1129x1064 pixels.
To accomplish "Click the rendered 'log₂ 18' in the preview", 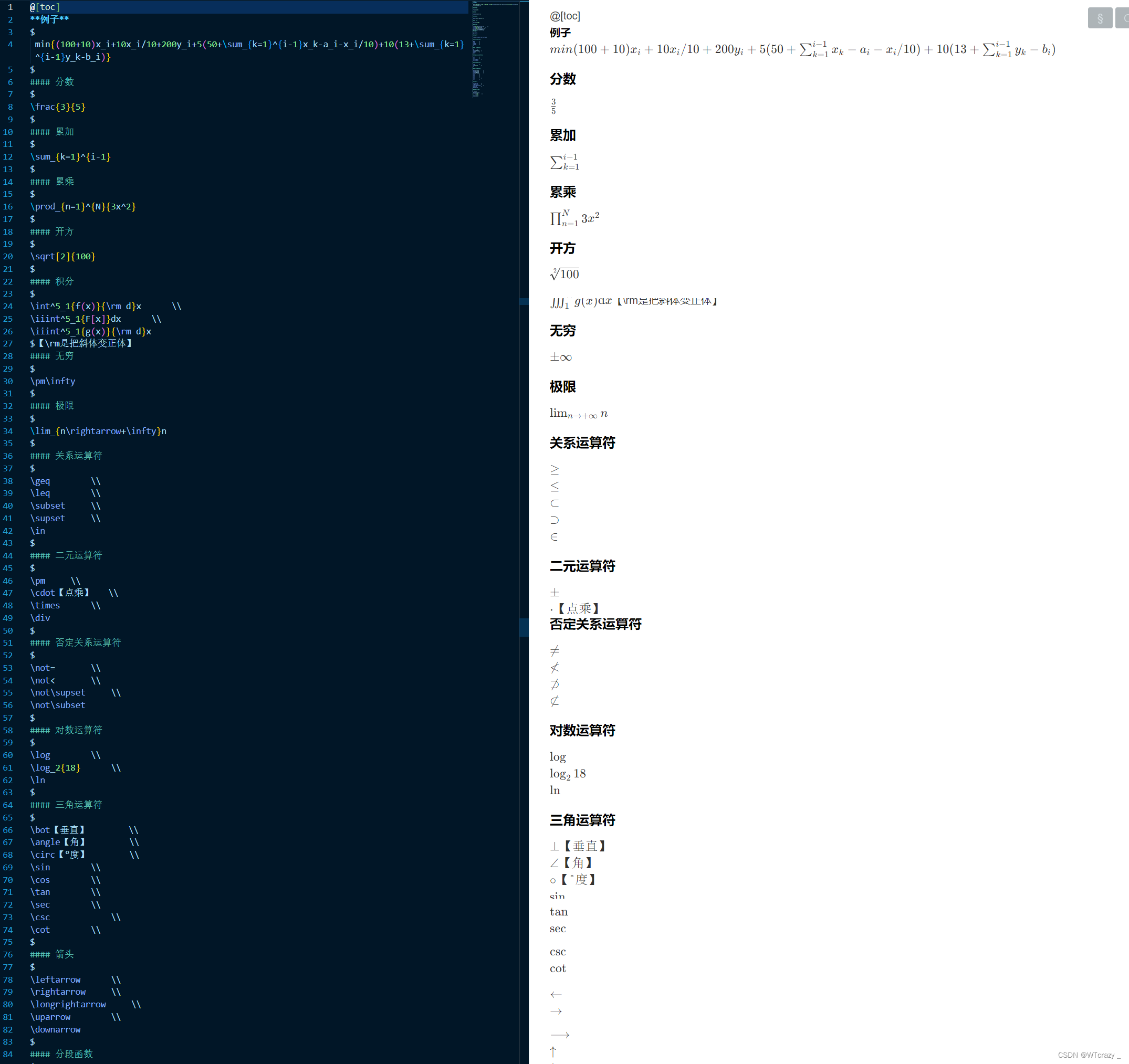I will tap(568, 774).
